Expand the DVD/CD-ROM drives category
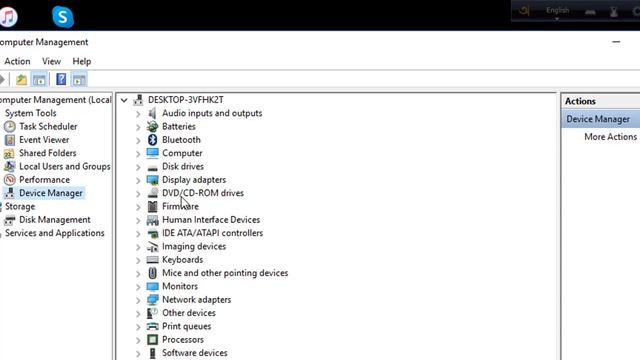This screenshot has height=360, width=640. pos(138,193)
